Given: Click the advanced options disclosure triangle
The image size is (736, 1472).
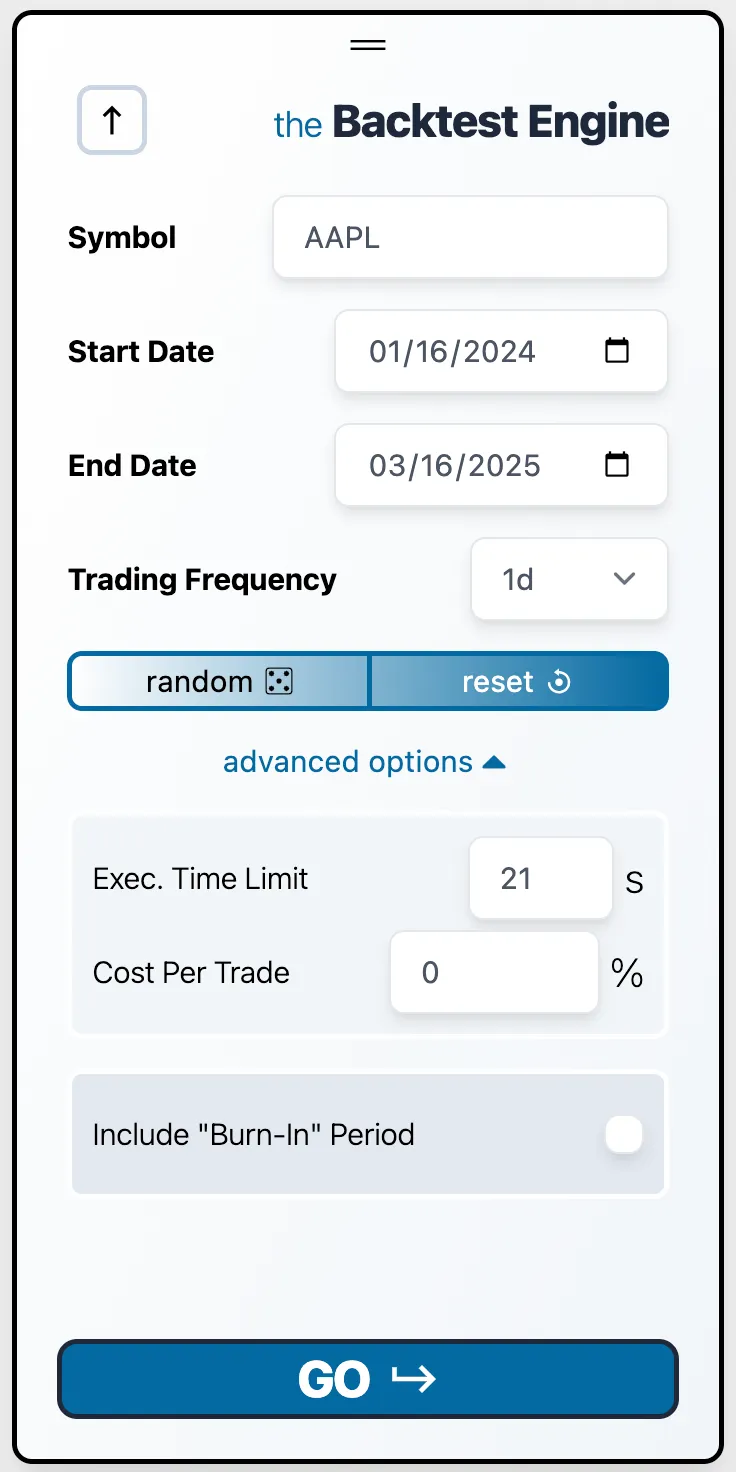Looking at the screenshot, I should pos(495,760).
